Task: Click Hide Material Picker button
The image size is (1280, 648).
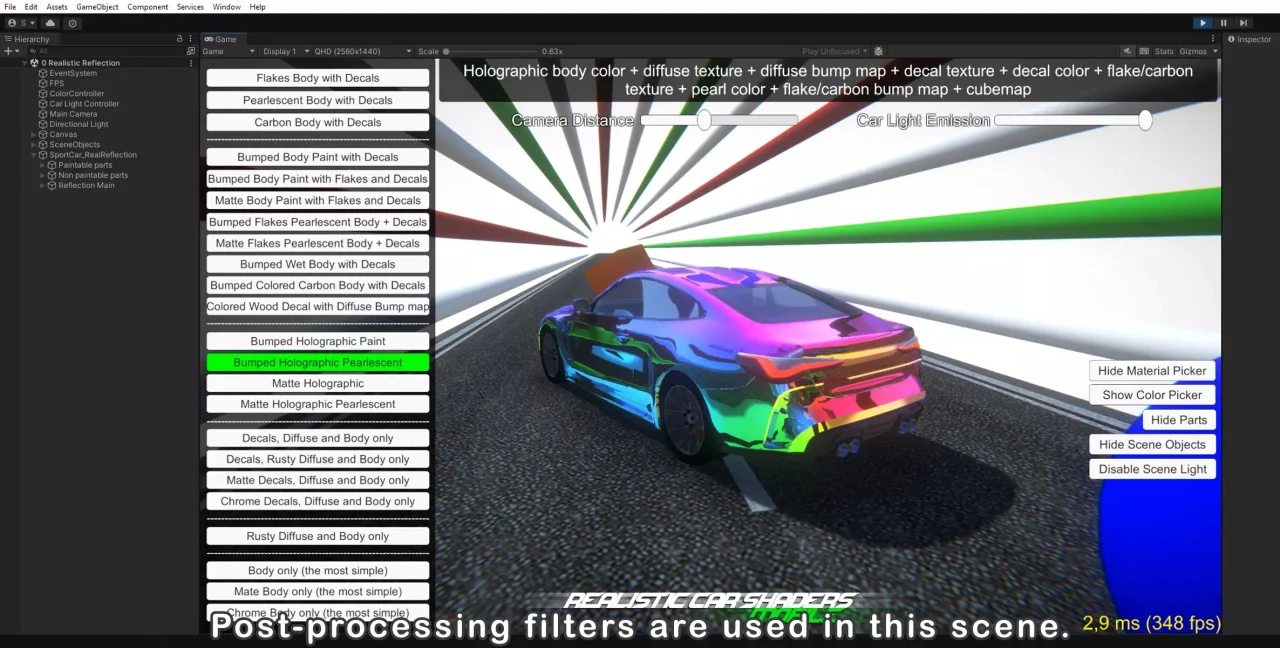Action: click(x=1152, y=371)
